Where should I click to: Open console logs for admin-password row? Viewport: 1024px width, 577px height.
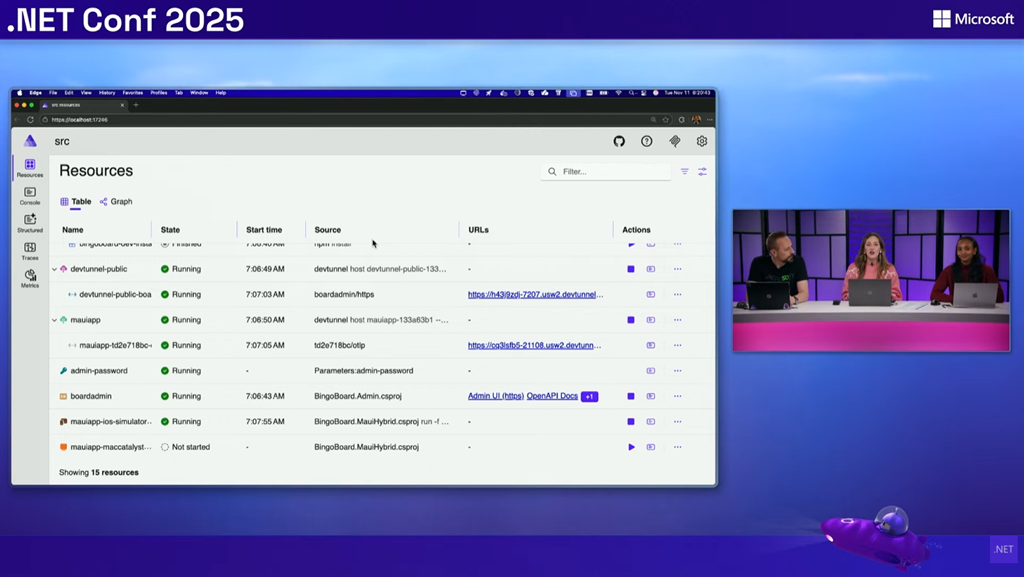pos(651,371)
